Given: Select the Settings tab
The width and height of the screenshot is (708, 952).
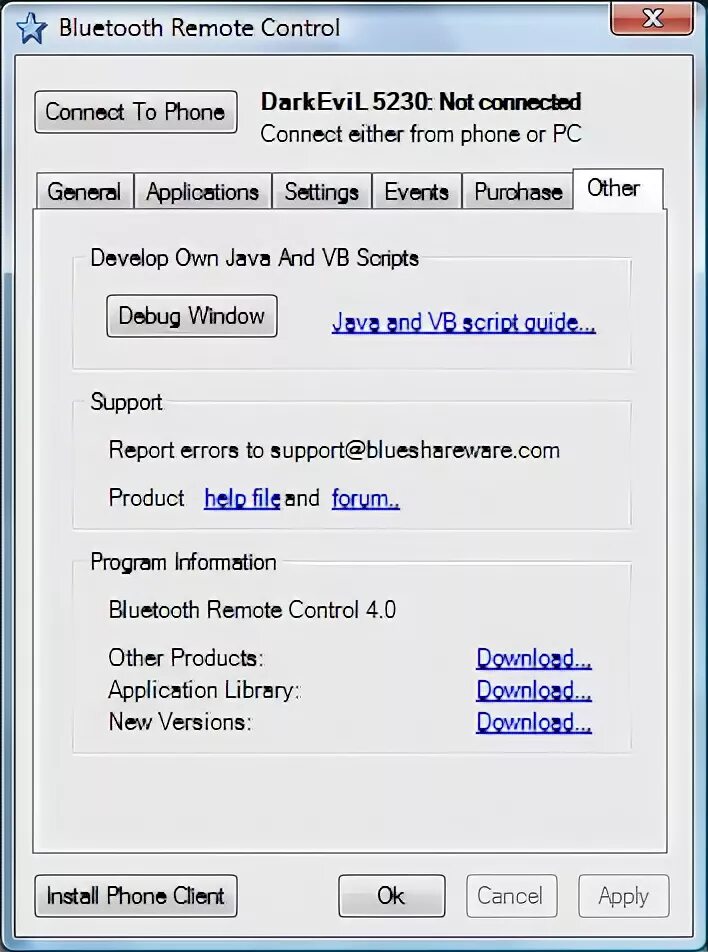Looking at the screenshot, I should pos(321,192).
